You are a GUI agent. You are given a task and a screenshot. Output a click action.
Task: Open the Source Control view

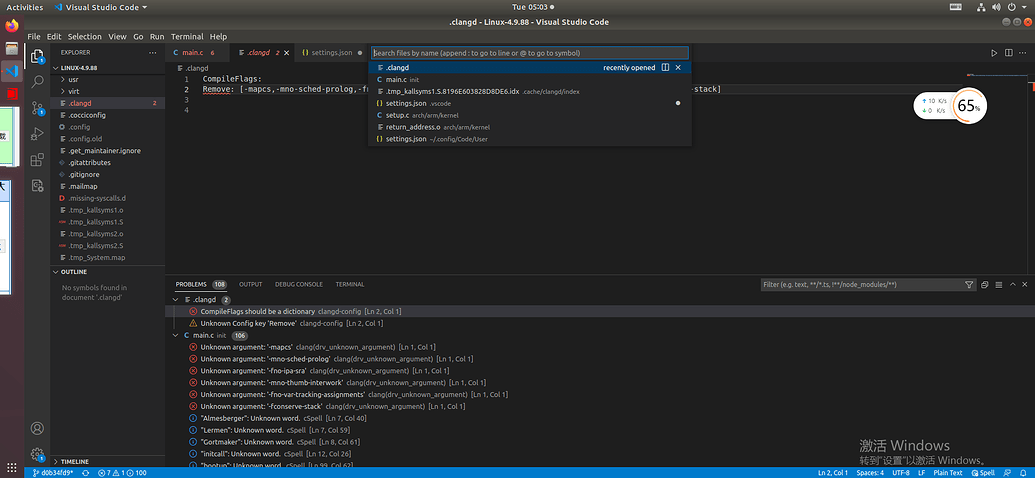coord(37,107)
